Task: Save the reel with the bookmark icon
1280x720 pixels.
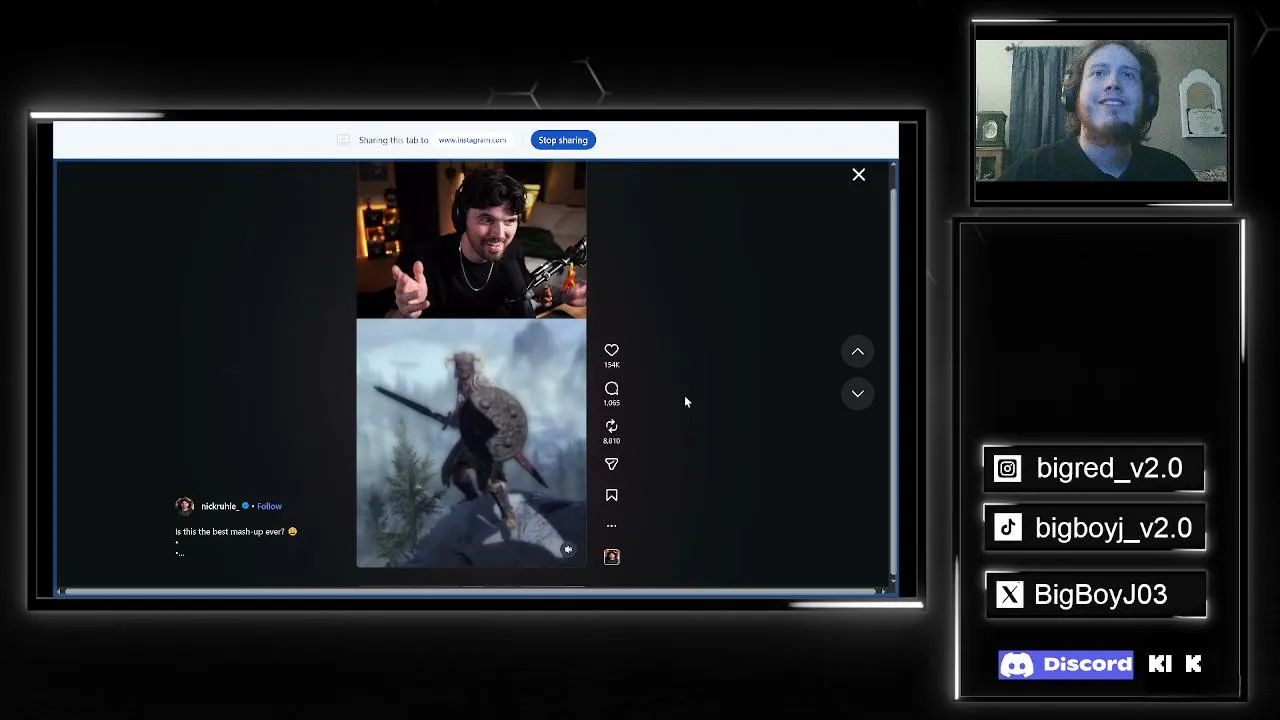Action: click(x=611, y=495)
